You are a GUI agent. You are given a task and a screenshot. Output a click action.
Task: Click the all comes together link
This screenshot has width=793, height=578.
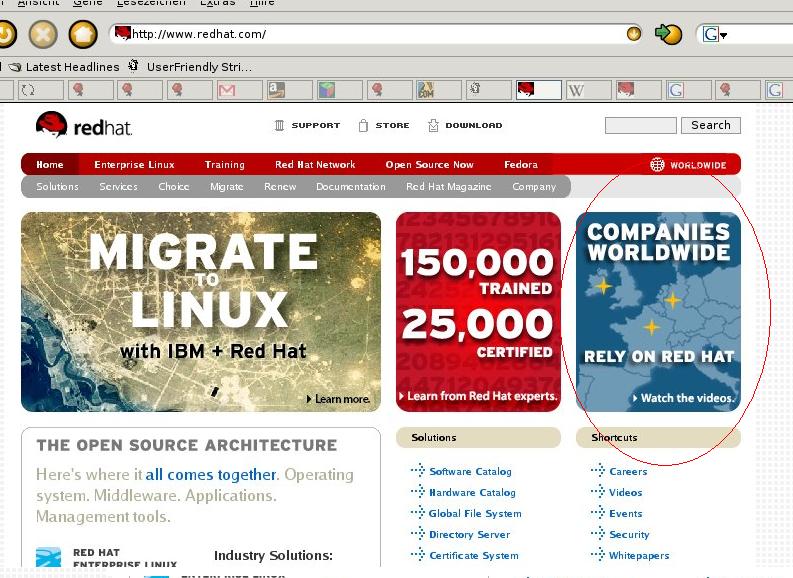(211, 474)
